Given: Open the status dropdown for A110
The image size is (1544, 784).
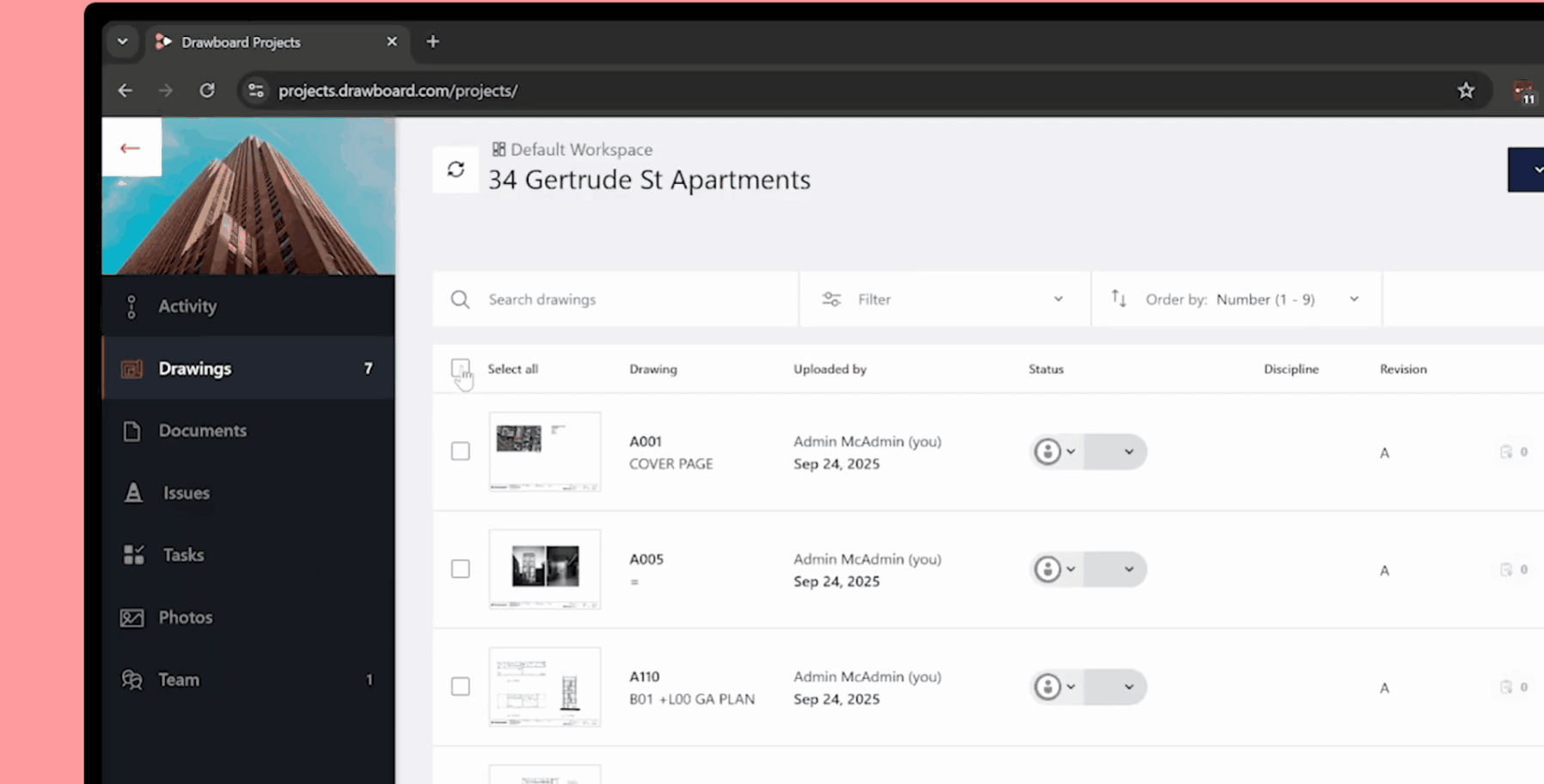Looking at the screenshot, I should point(1116,687).
